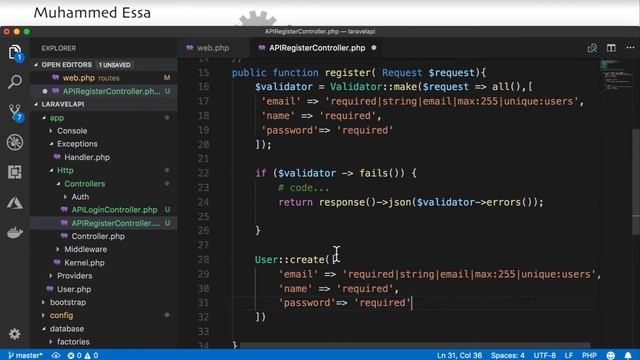This screenshot has width=640, height=360.
Task: Change encoding via UTF-8
Action: (544, 355)
